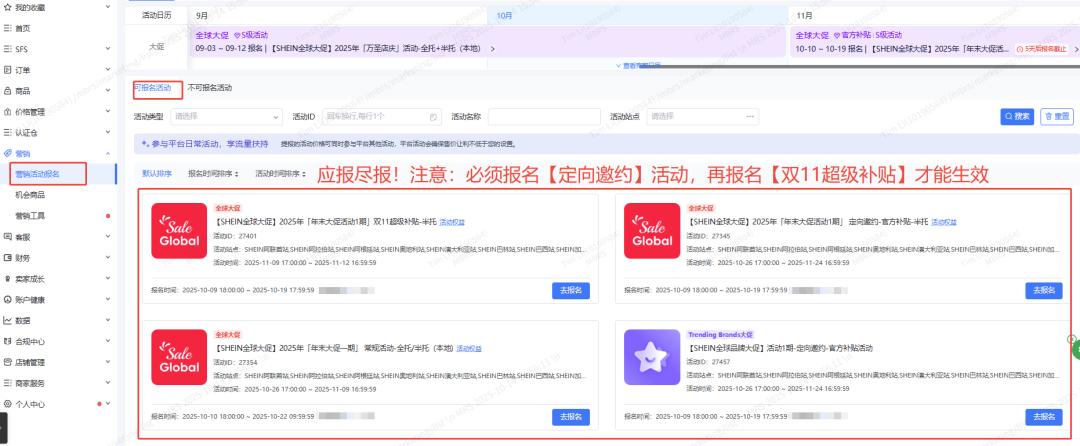Image resolution: width=1080 pixels, height=446 pixels.
Task: Expand 查看完整日历 toggle
Action: [x=638, y=65]
